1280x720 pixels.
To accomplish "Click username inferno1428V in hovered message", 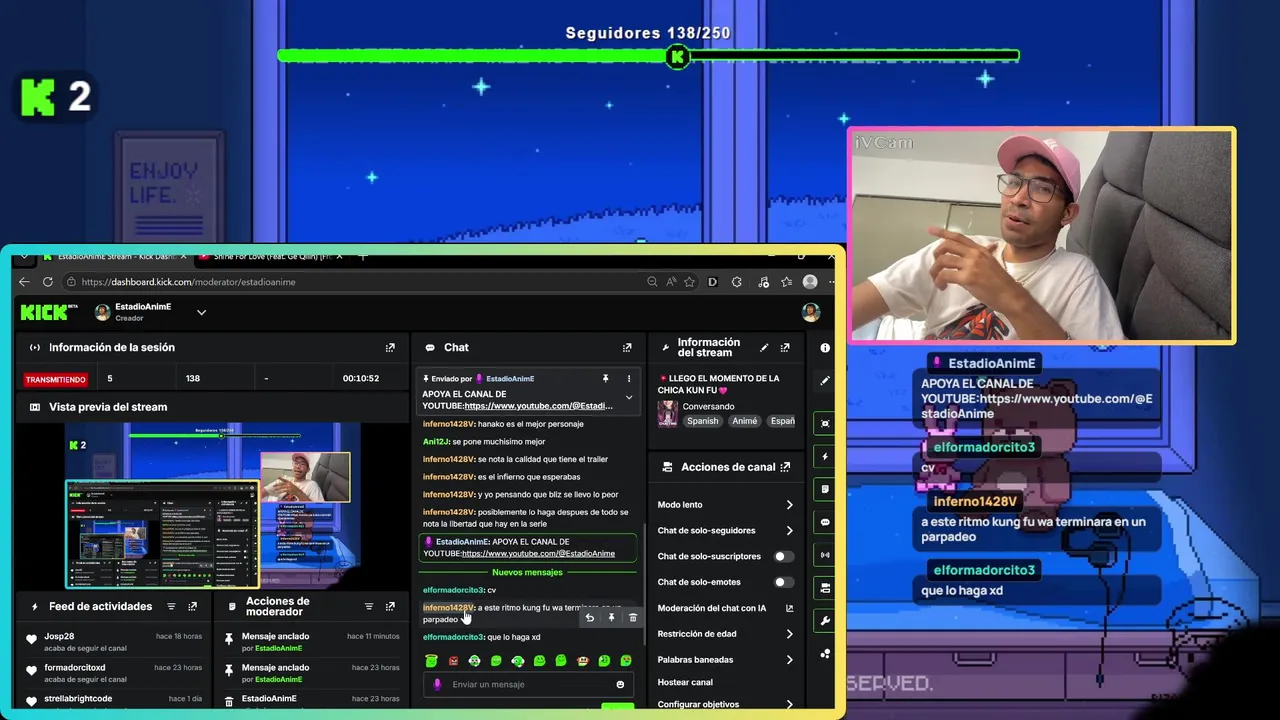I will click(448, 608).
